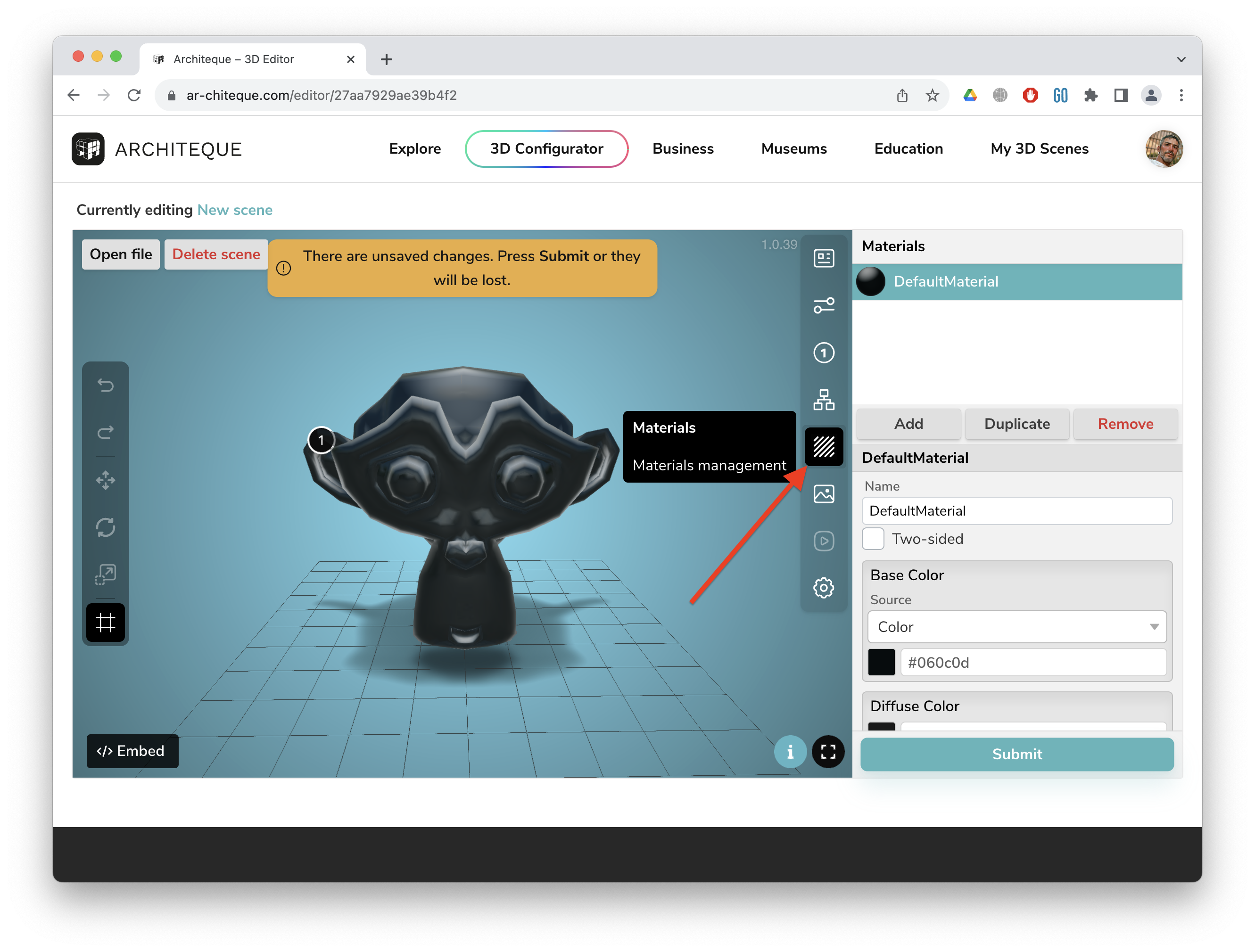Select the rotate tool

(106, 527)
